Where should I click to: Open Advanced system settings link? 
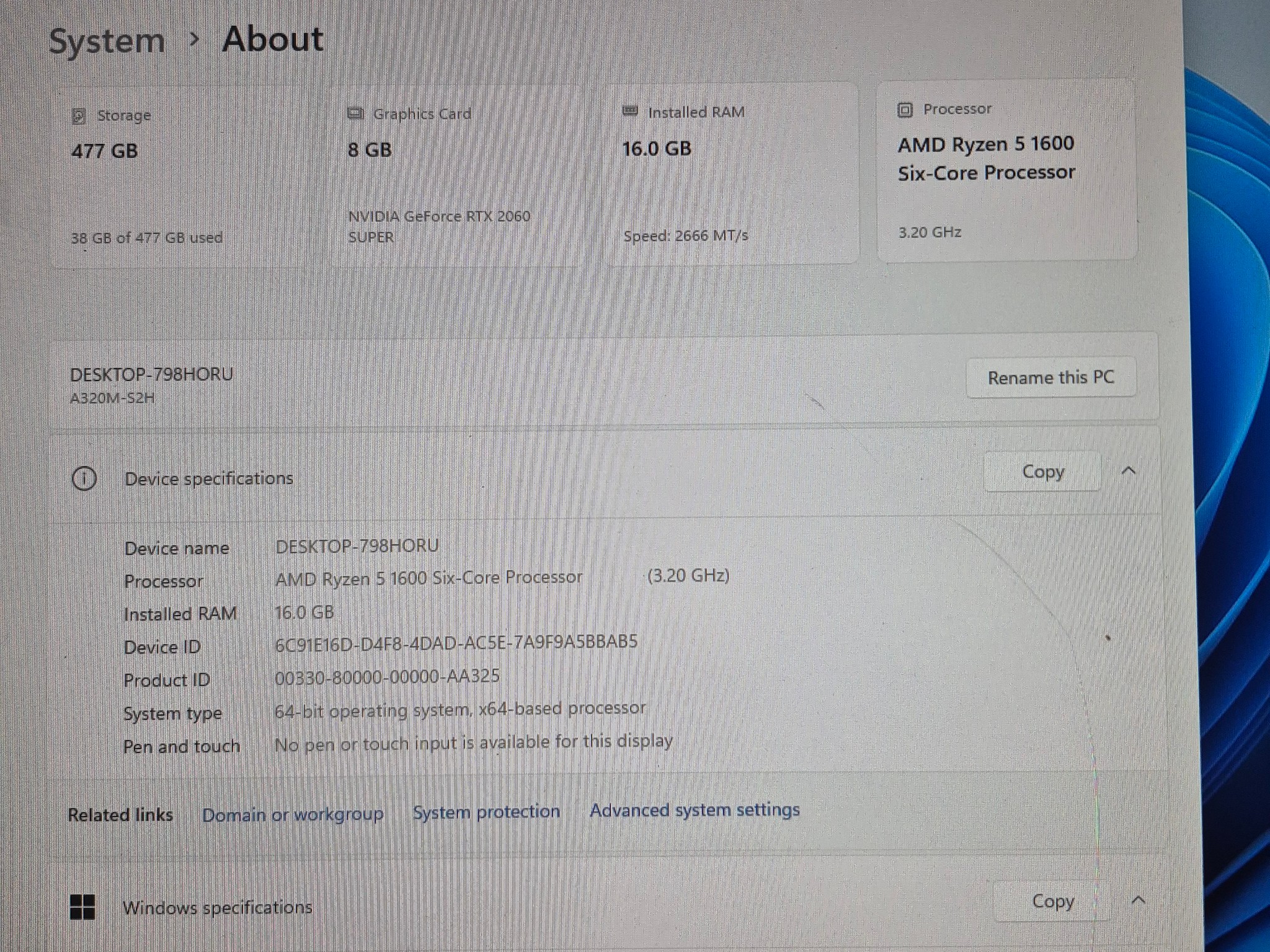click(x=695, y=810)
